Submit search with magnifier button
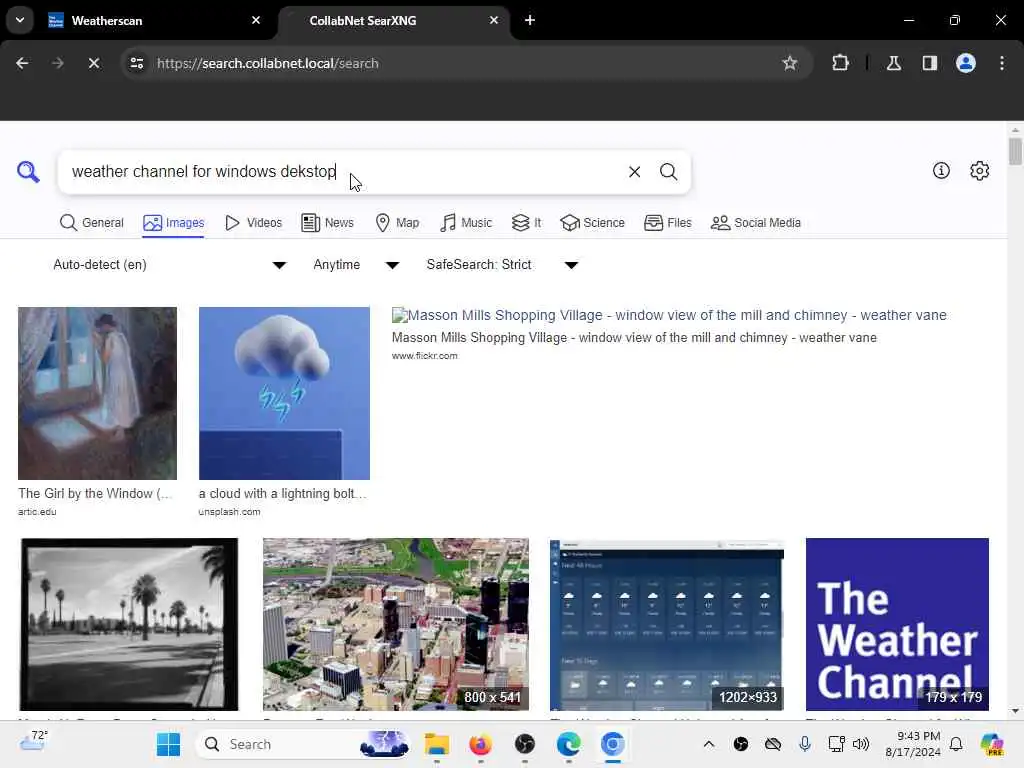The image size is (1024, 768). coord(668,172)
